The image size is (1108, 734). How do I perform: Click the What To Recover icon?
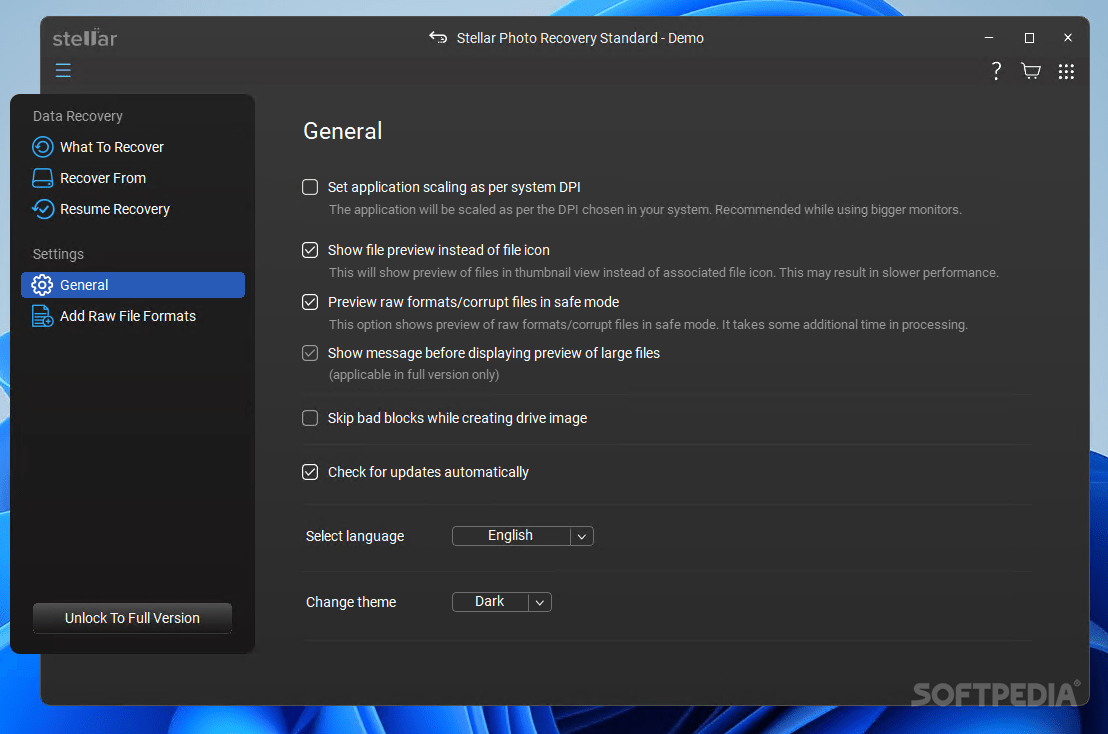pyautogui.click(x=42, y=147)
